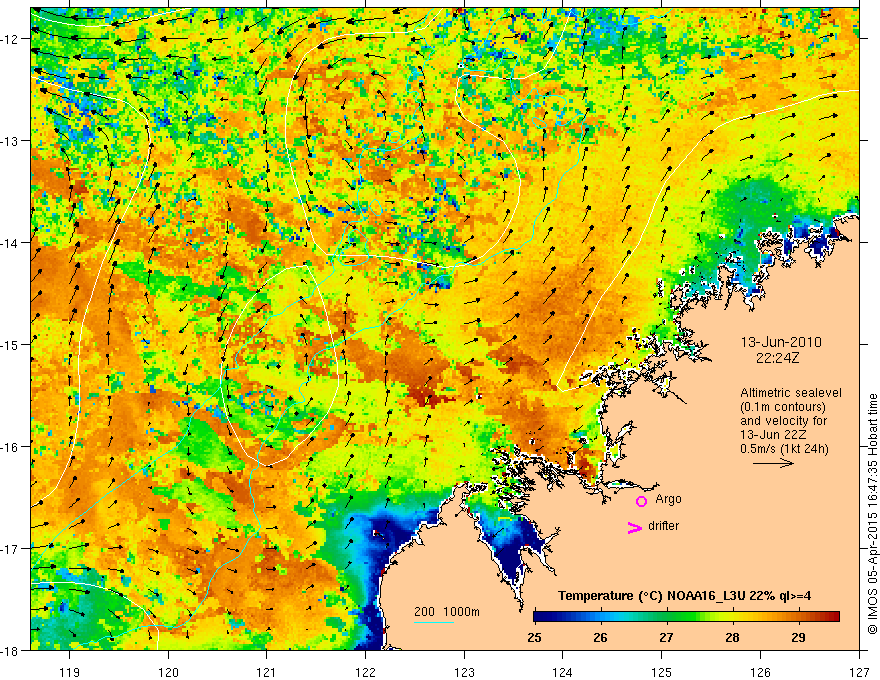Click the colorbar tick label 25

pyautogui.click(x=534, y=637)
